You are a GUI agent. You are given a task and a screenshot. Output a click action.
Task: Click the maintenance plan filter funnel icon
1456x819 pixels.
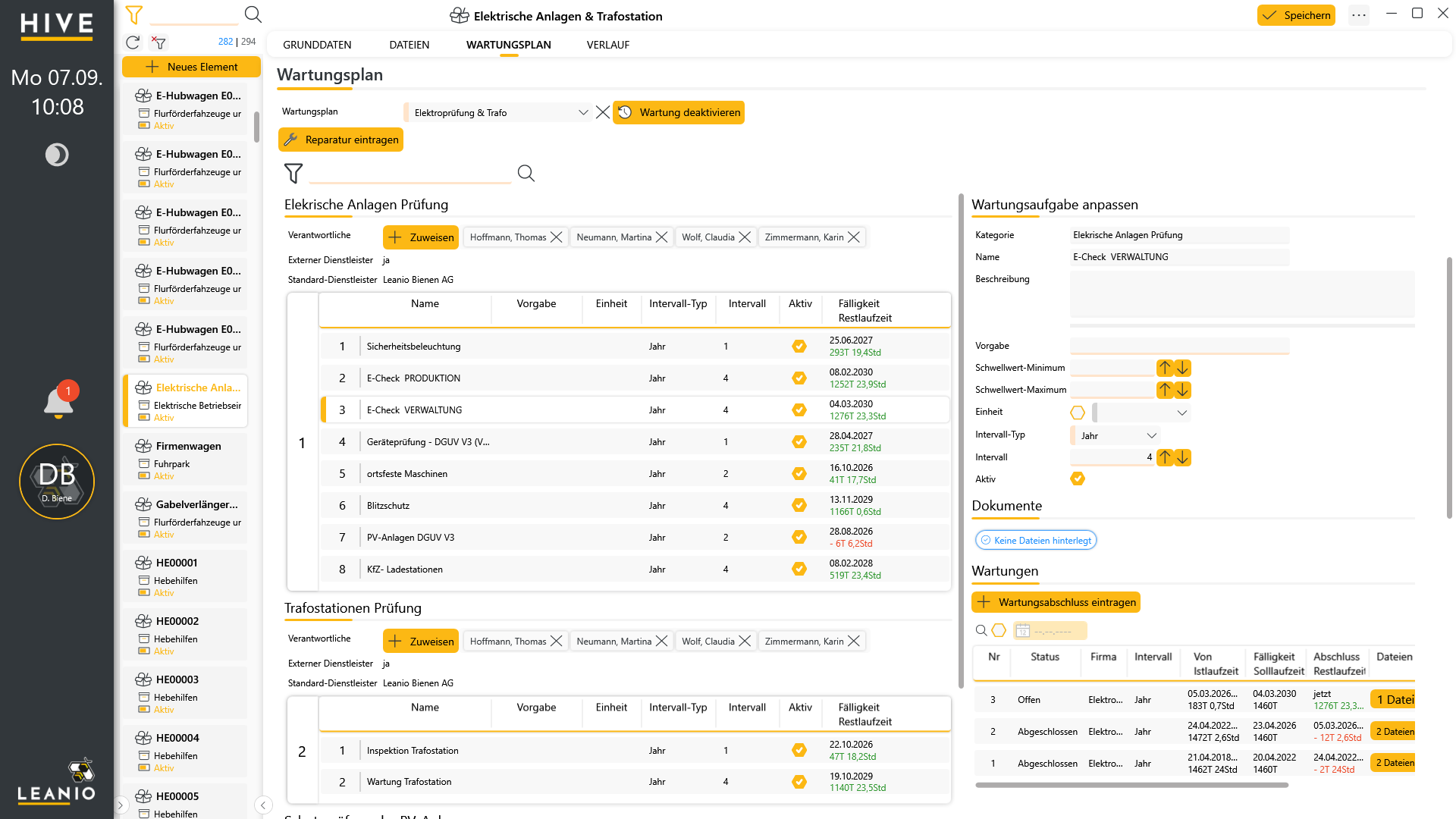point(293,174)
